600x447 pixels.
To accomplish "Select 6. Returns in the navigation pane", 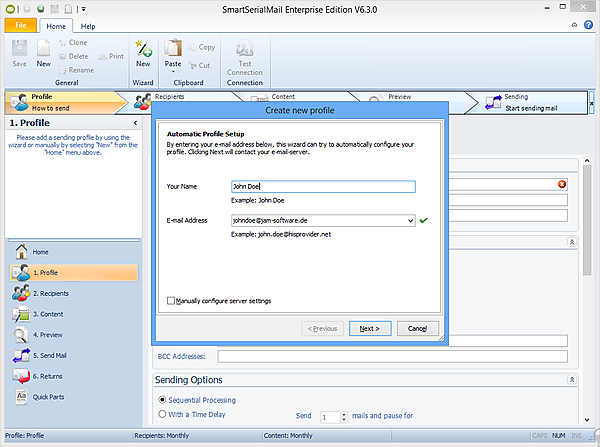I will [x=73, y=376].
